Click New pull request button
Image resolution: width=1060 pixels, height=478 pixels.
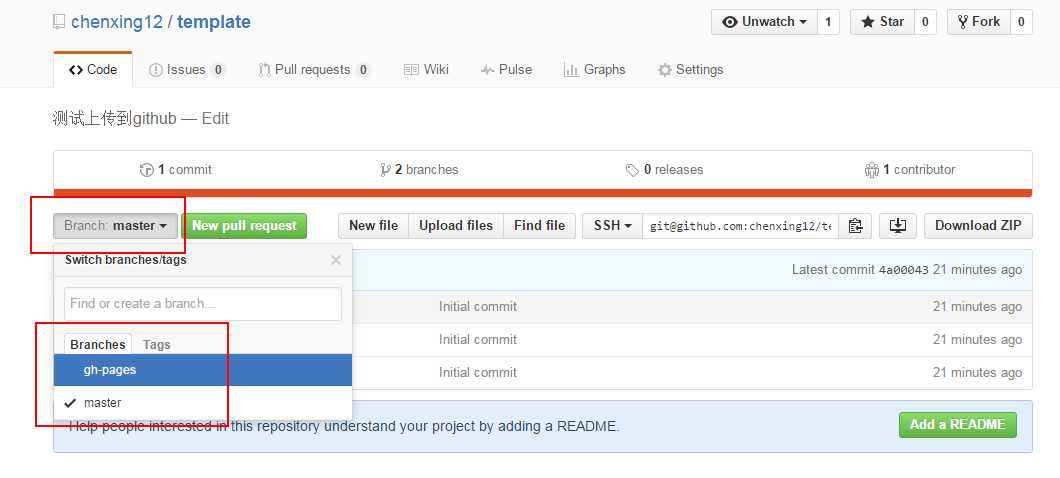coord(244,226)
